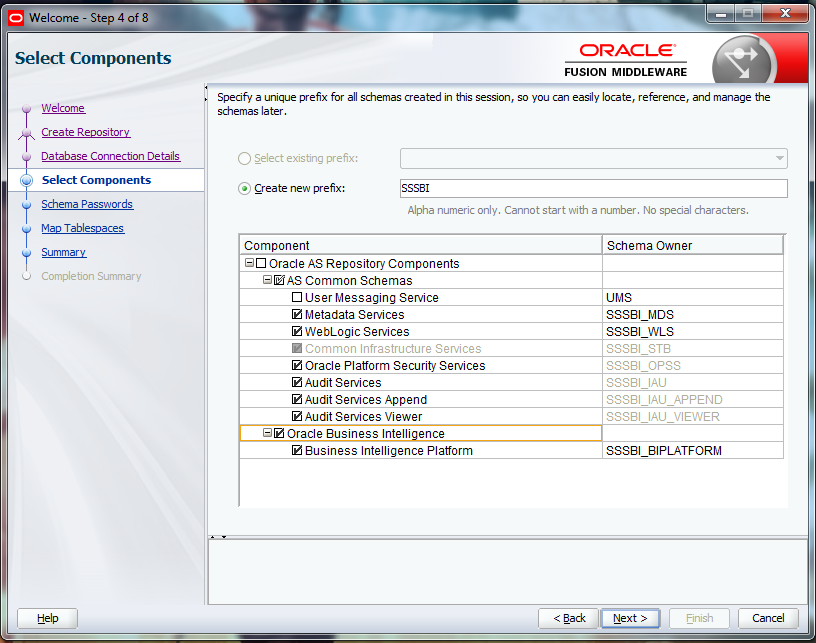The height and width of the screenshot is (643, 816).
Task: Check the User Messaging Service checkbox
Action: coord(297,297)
